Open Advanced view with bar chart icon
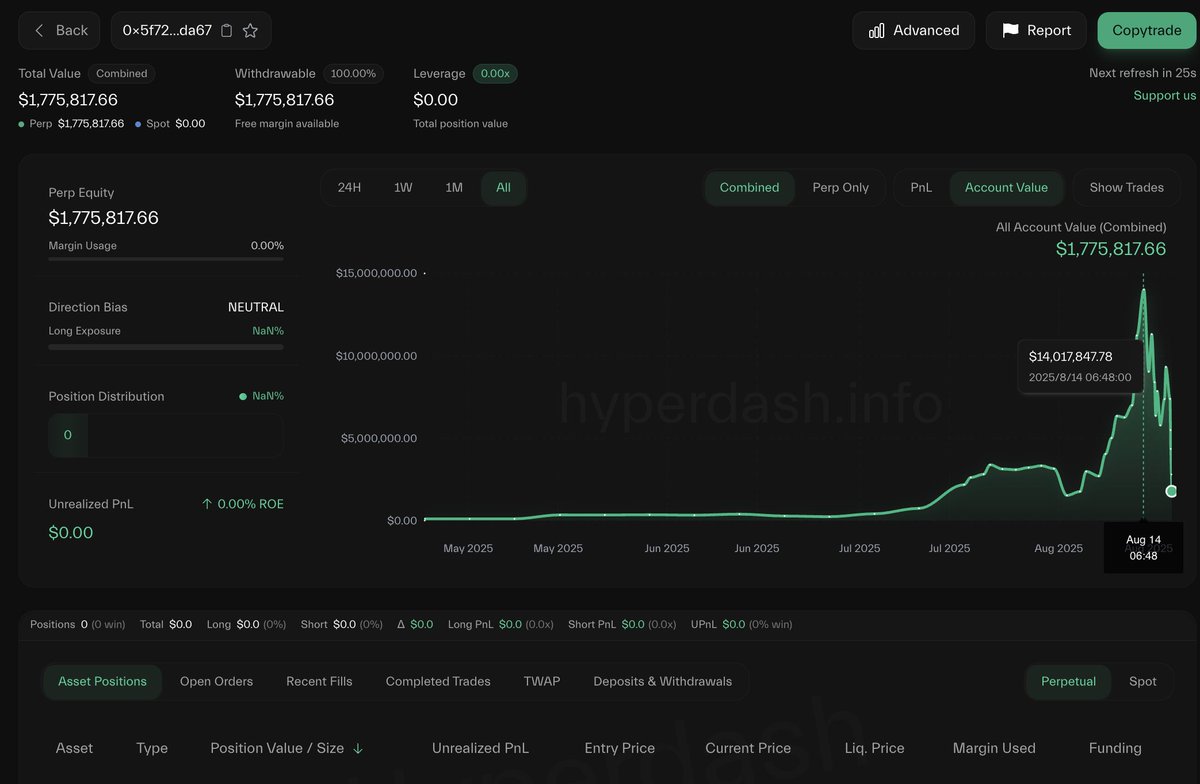Image resolution: width=1200 pixels, height=784 pixels. coord(914,31)
